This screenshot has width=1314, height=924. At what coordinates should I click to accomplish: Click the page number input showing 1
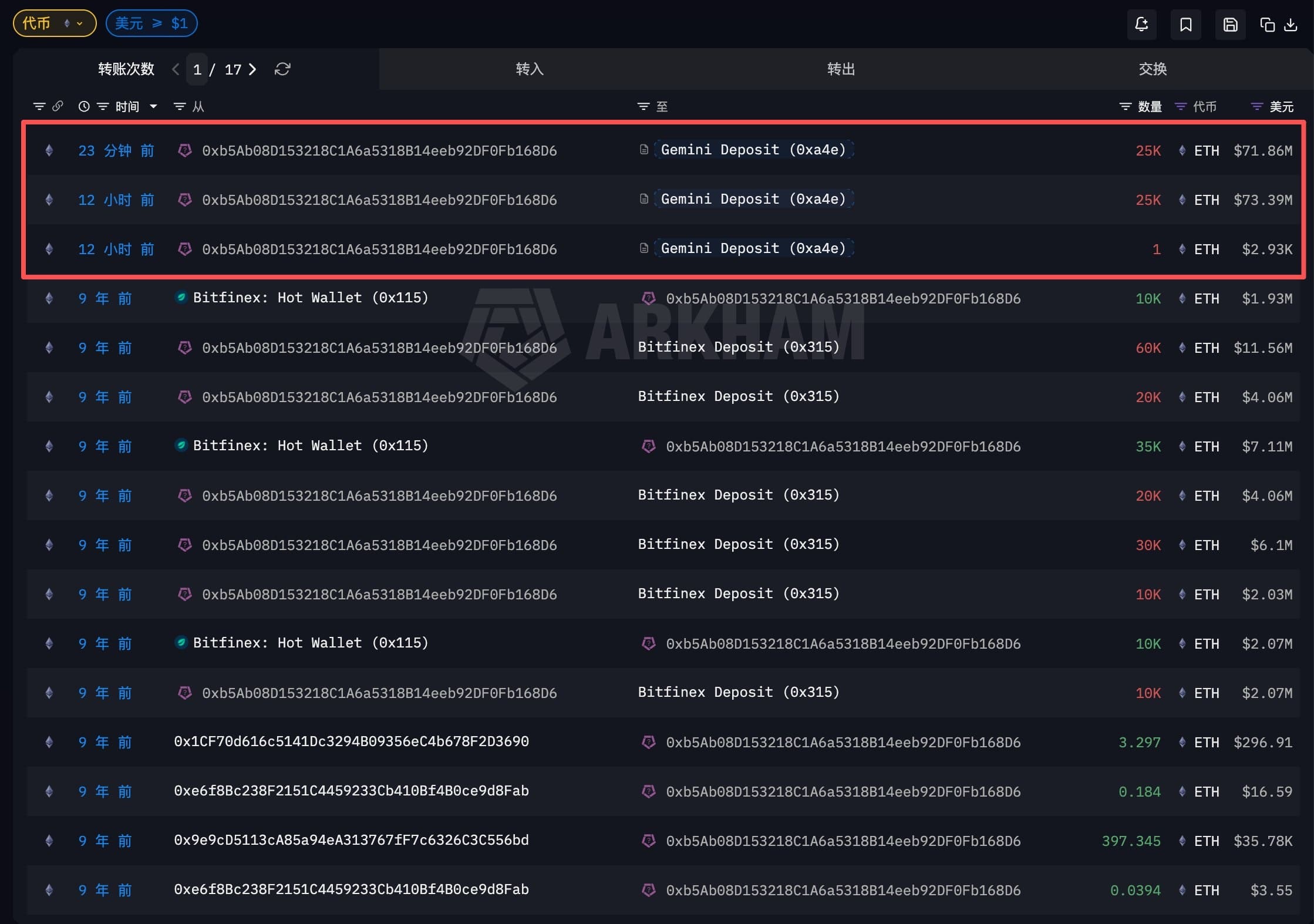[x=197, y=70]
